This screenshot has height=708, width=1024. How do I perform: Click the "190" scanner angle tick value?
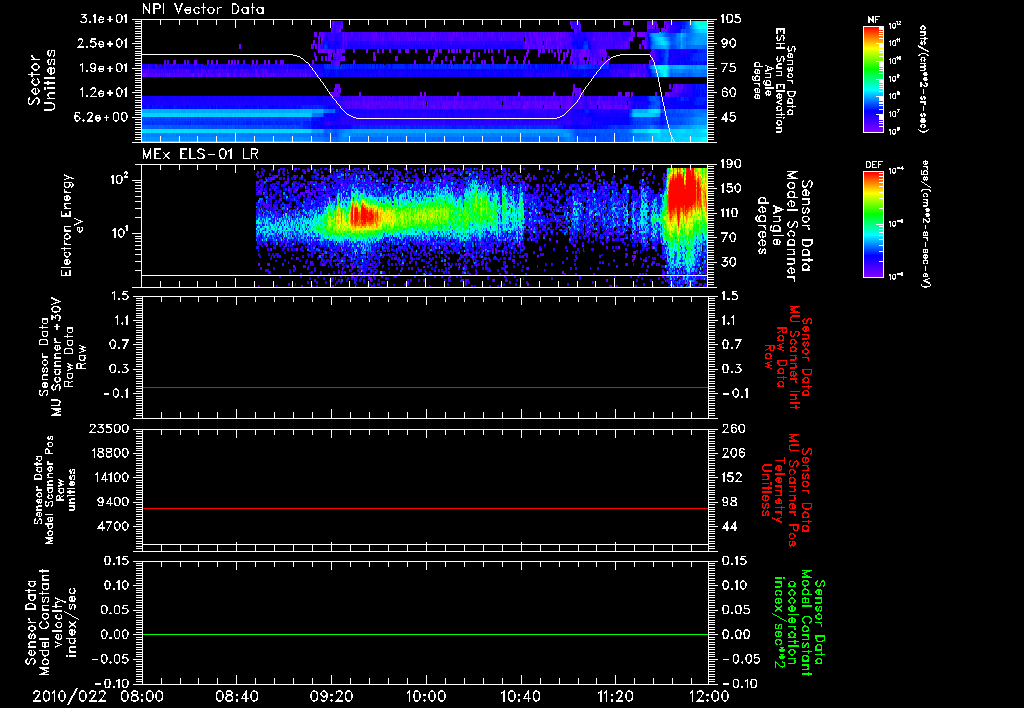tap(731, 164)
